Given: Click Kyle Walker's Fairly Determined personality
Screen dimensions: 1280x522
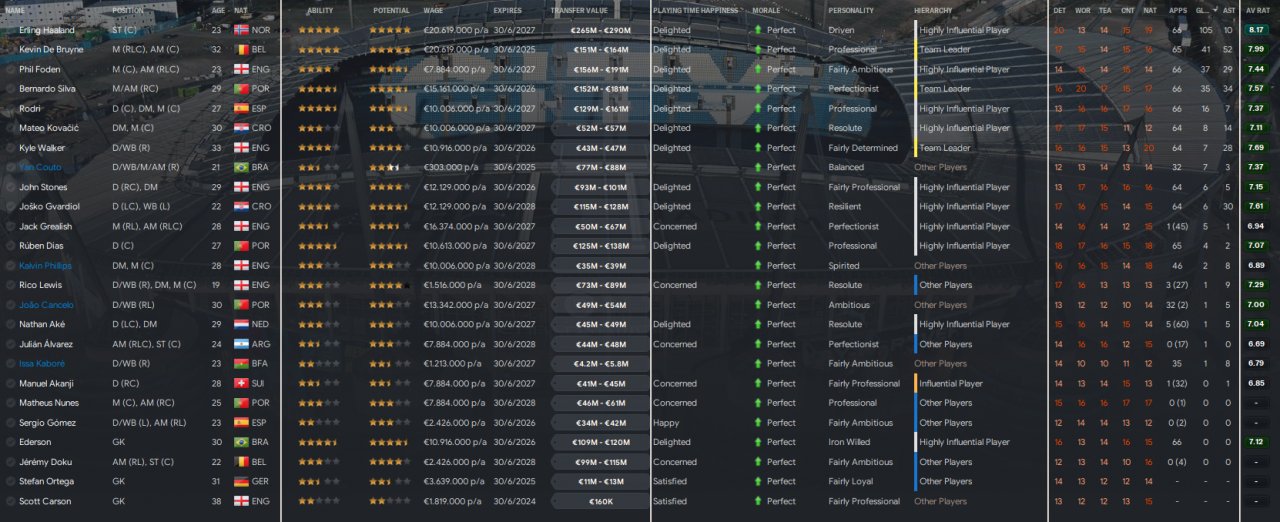Looking at the screenshot, I should [x=863, y=148].
